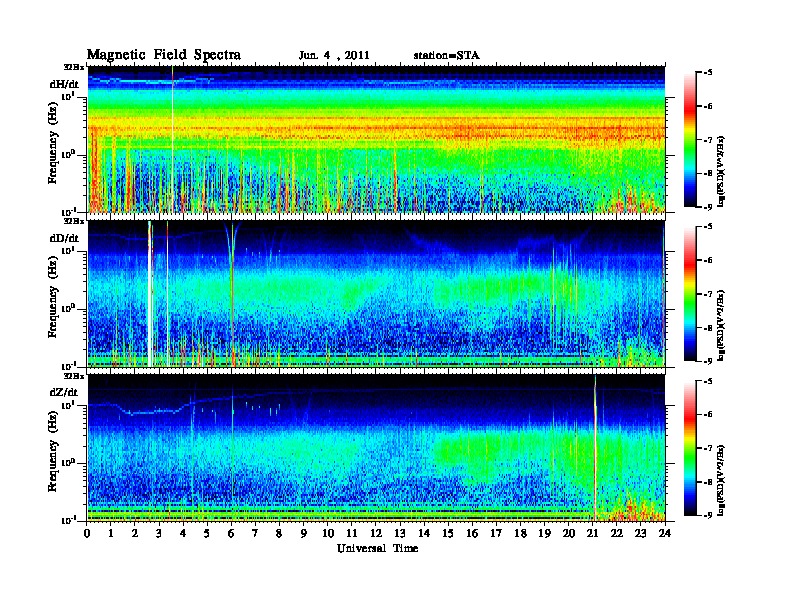
Task: Click "Frequency (Hz)" label of dD/dt panel
Action: coord(53,298)
